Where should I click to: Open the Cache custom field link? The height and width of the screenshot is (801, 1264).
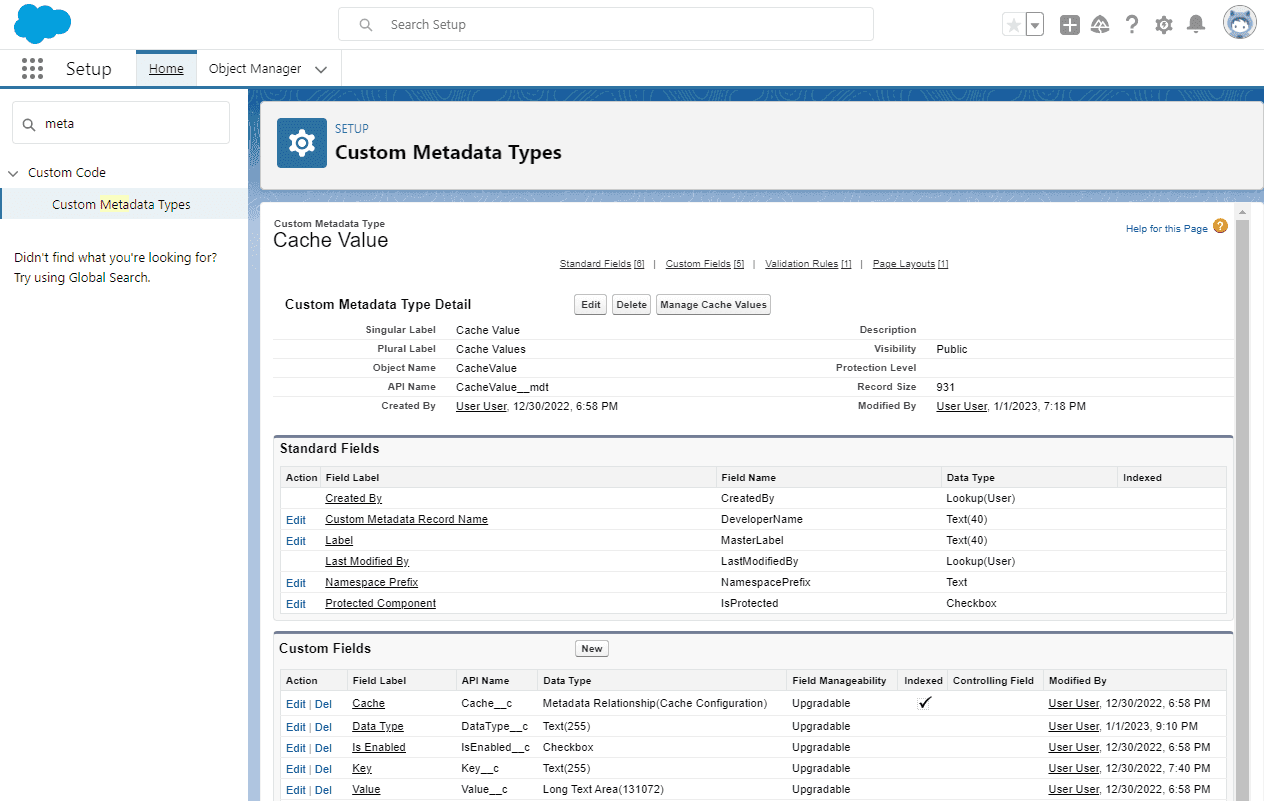pyautogui.click(x=368, y=704)
